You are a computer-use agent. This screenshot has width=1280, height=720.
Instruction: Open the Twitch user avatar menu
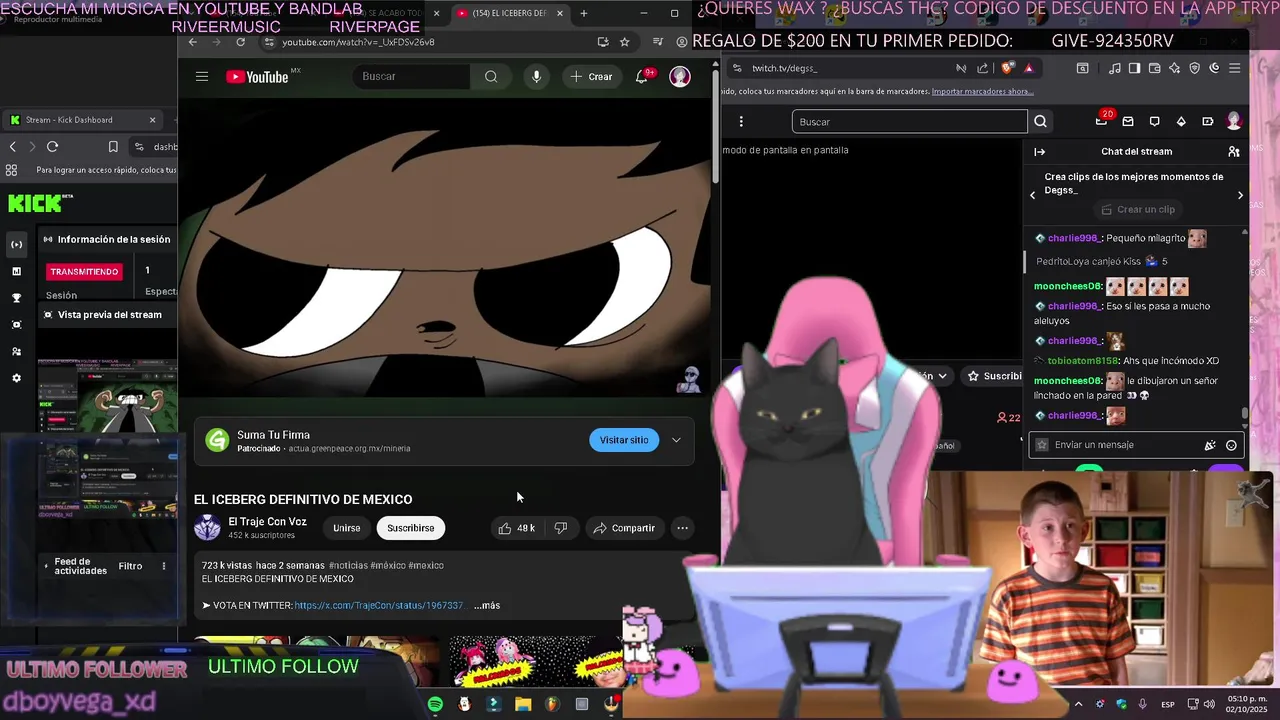pyautogui.click(x=1234, y=121)
